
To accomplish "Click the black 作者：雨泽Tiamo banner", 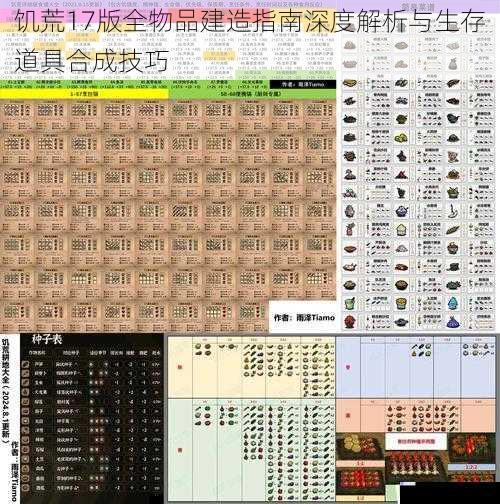I will (x=303, y=84).
